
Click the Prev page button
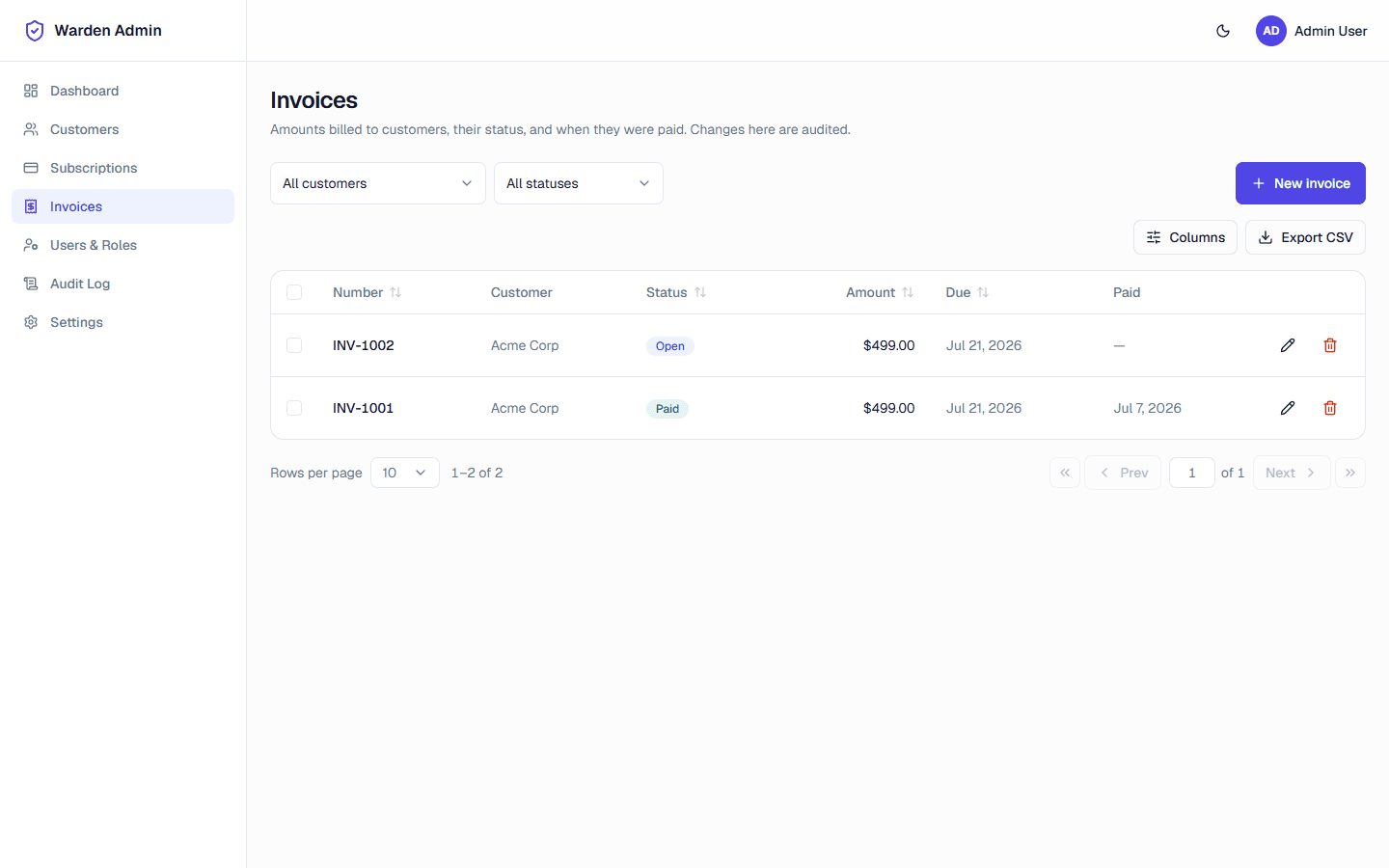coord(1123,473)
